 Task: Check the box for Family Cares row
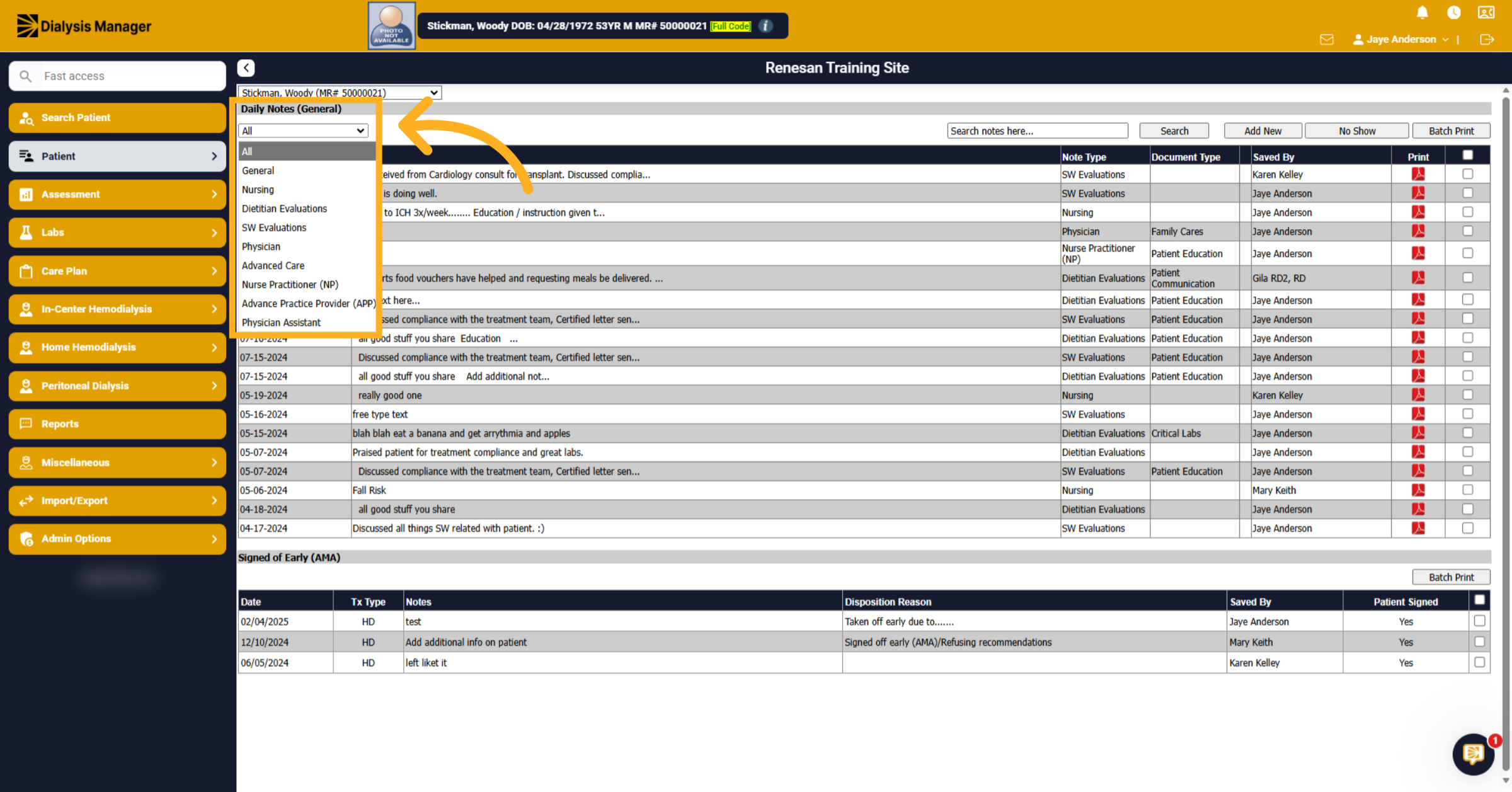[x=1467, y=231]
